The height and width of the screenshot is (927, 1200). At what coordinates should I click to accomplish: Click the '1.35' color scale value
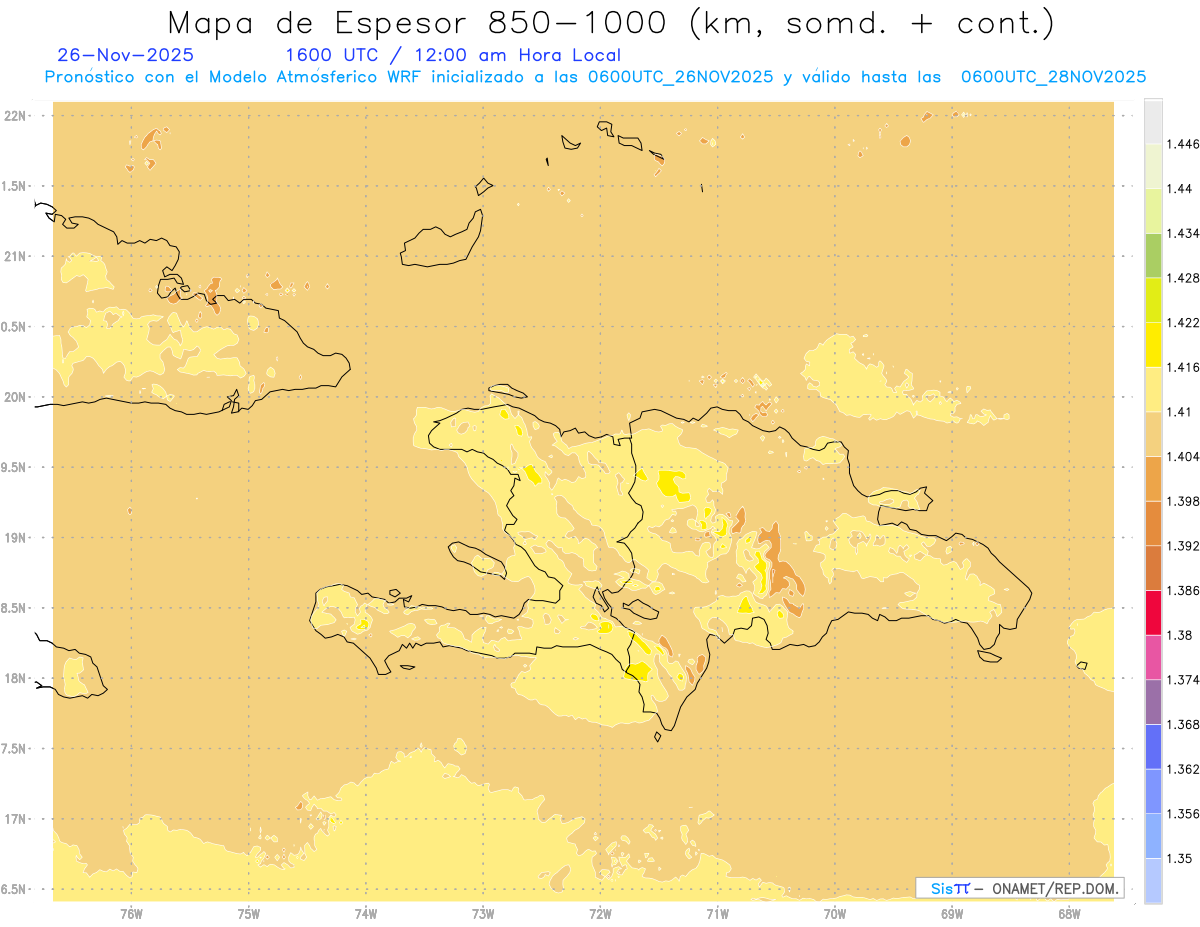[1180, 858]
